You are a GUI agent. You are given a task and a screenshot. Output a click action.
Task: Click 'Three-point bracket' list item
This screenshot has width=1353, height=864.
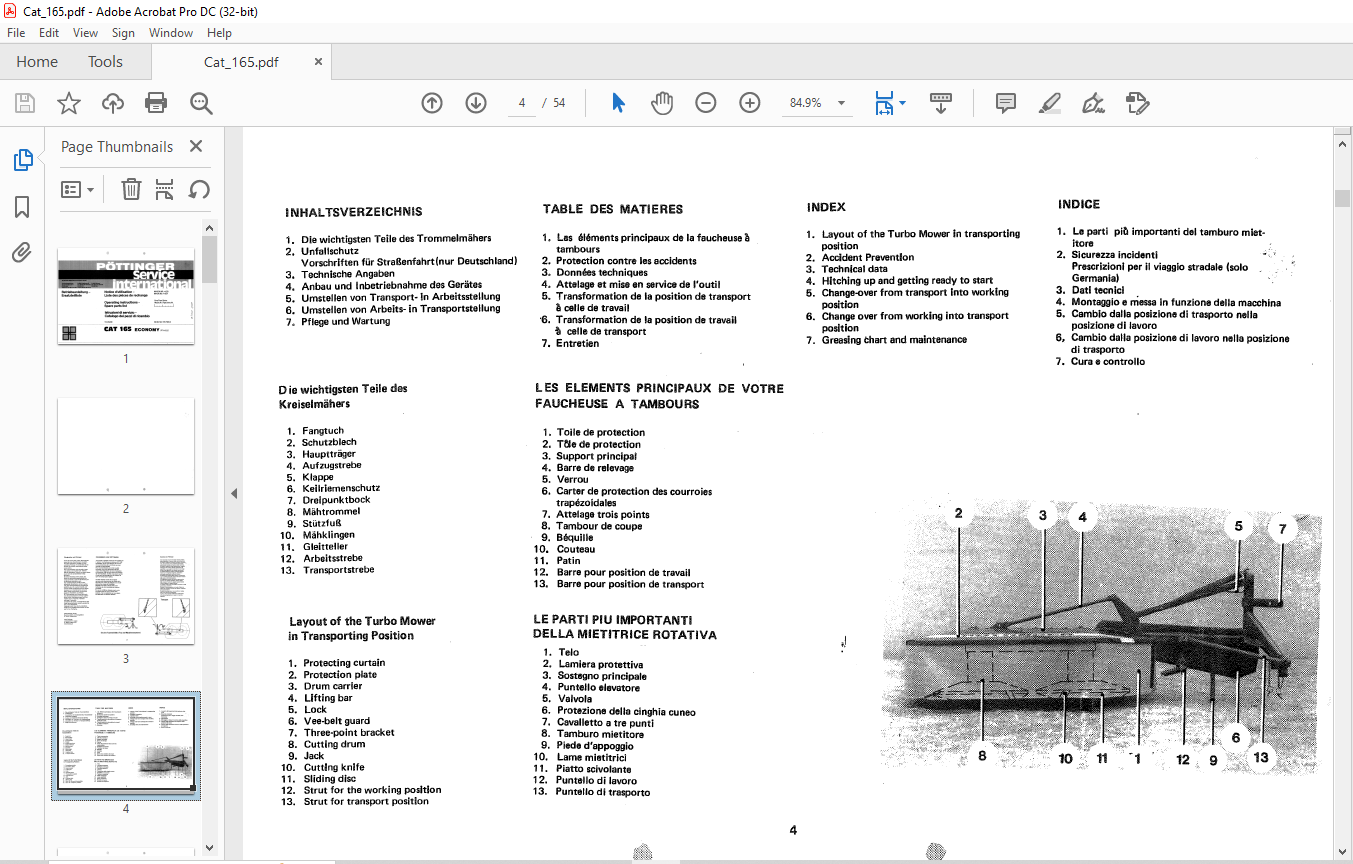click(349, 732)
